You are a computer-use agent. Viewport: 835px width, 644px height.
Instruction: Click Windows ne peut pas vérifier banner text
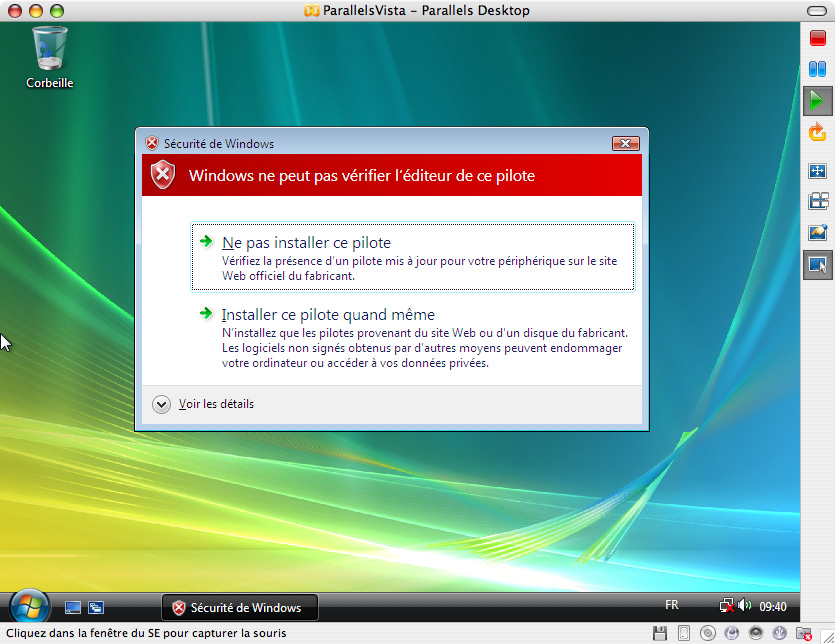tap(362, 176)
